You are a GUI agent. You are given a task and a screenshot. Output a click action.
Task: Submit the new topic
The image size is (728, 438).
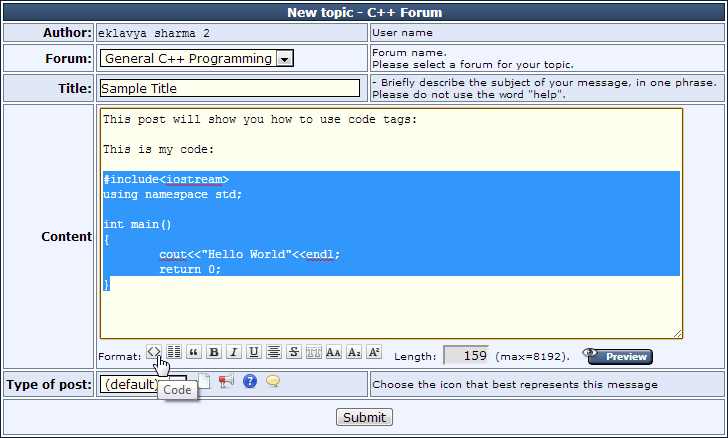coord(364,417)
